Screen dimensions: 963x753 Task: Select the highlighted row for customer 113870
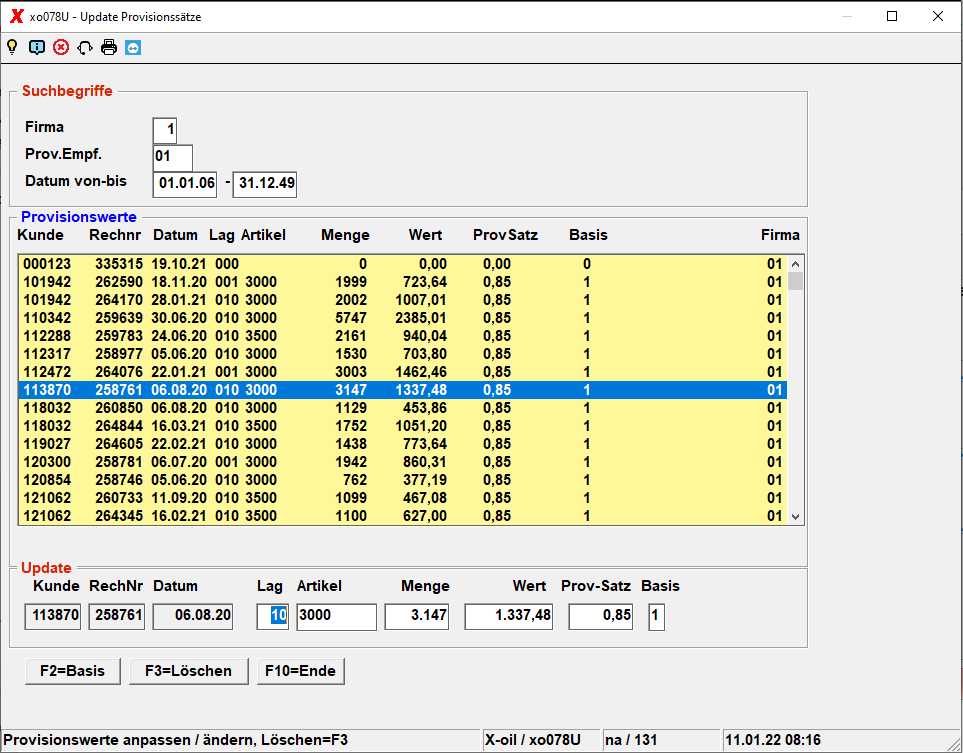click(403, 390)
